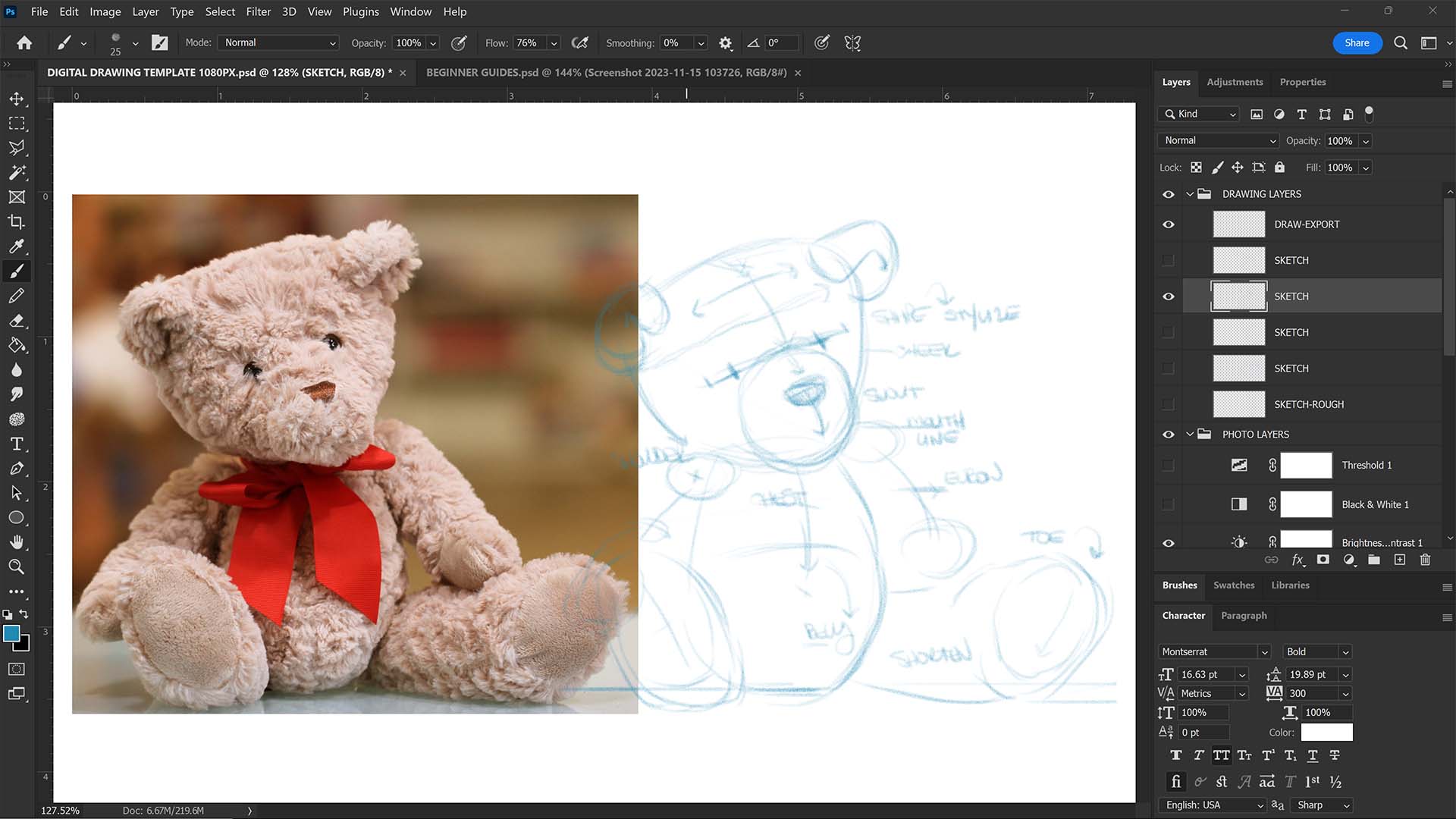1456x819 pixels.
Task: Select the Move tool
Action: [x=17, y=99]
